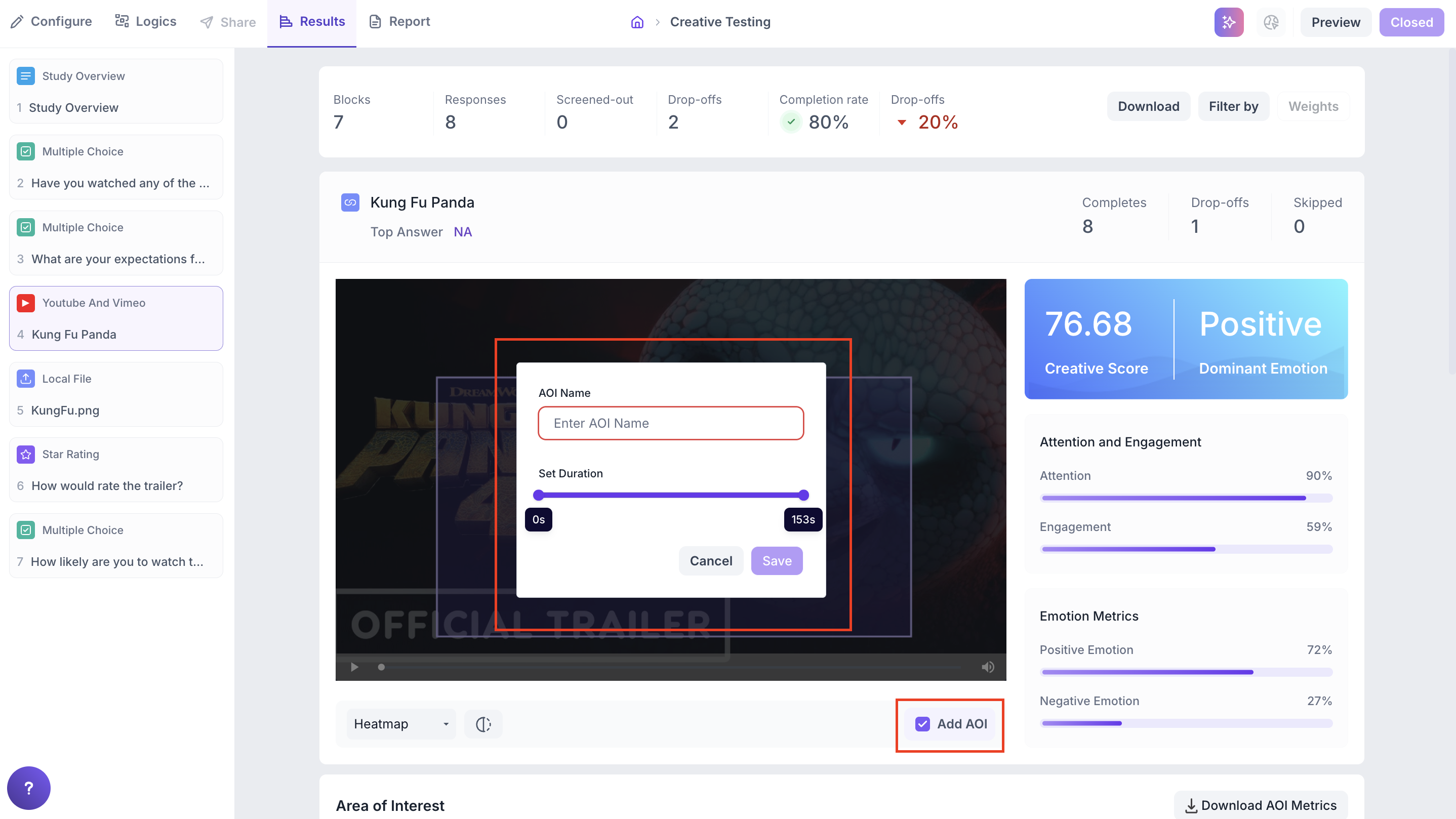Viewport: 1456px width, 819px height.
Task: Open the Logics tab
Action: click(x=145, y=21)
